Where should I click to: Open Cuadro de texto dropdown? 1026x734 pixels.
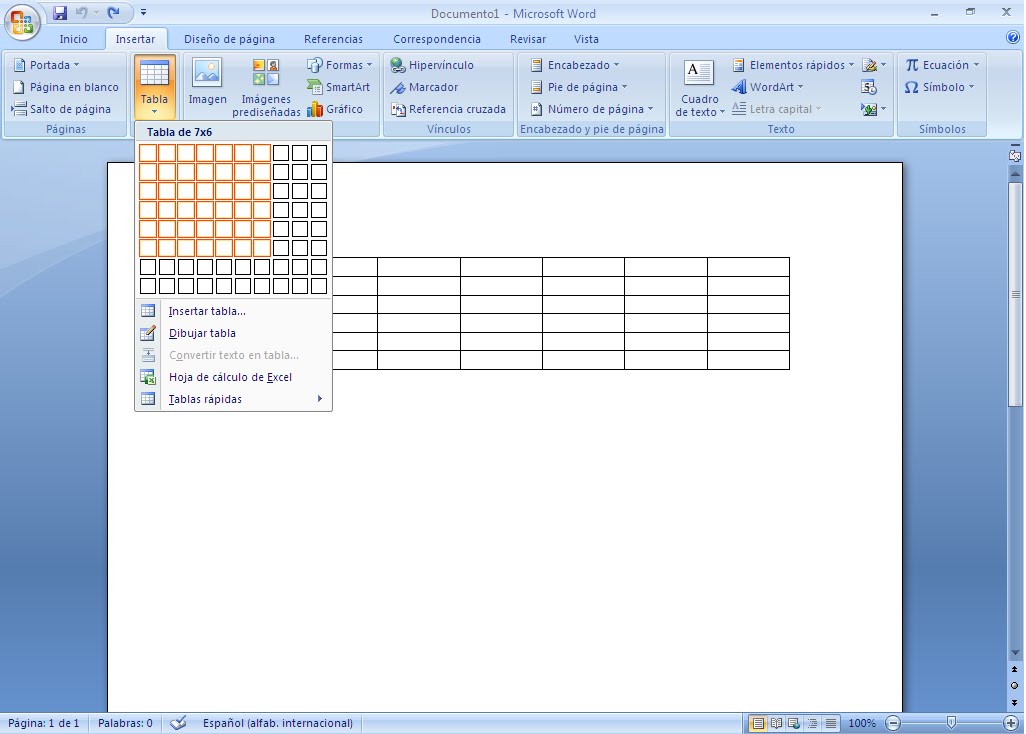(699, 88)
